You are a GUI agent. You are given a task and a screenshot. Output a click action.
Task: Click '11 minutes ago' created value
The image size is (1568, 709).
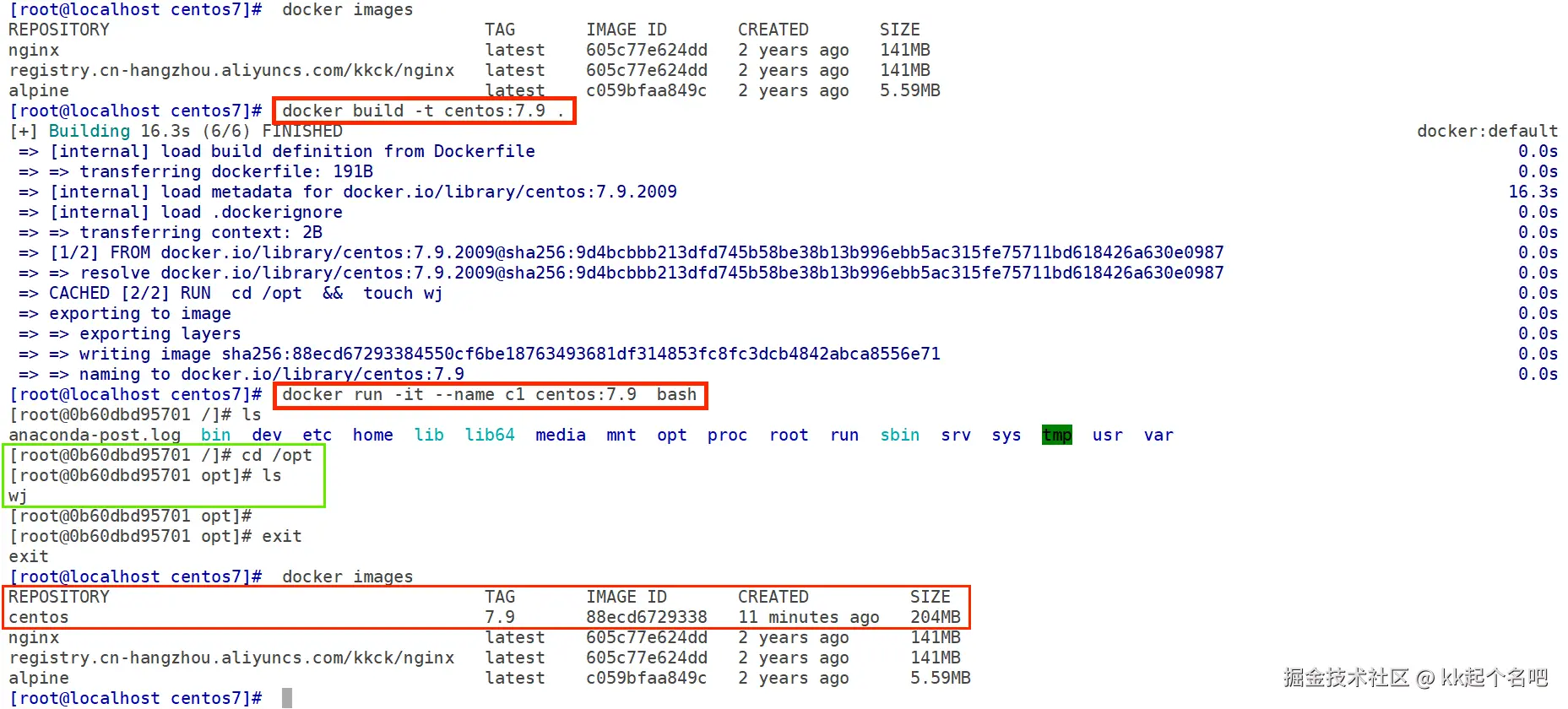point(809,617)
